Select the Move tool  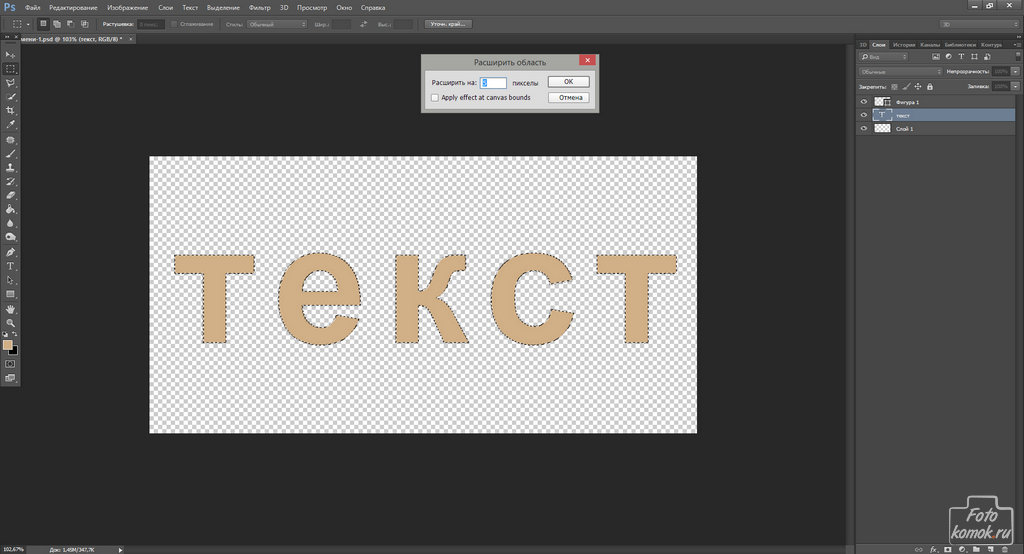(x=10, y=54)
